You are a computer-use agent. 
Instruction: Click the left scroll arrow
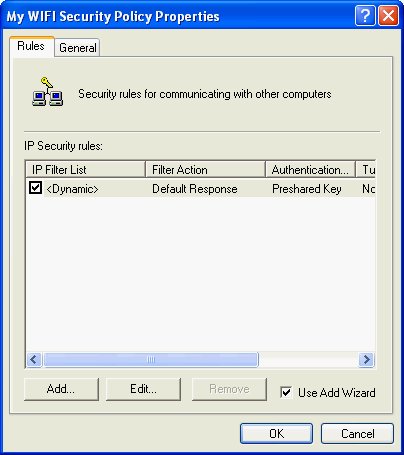tap(34, 360)
